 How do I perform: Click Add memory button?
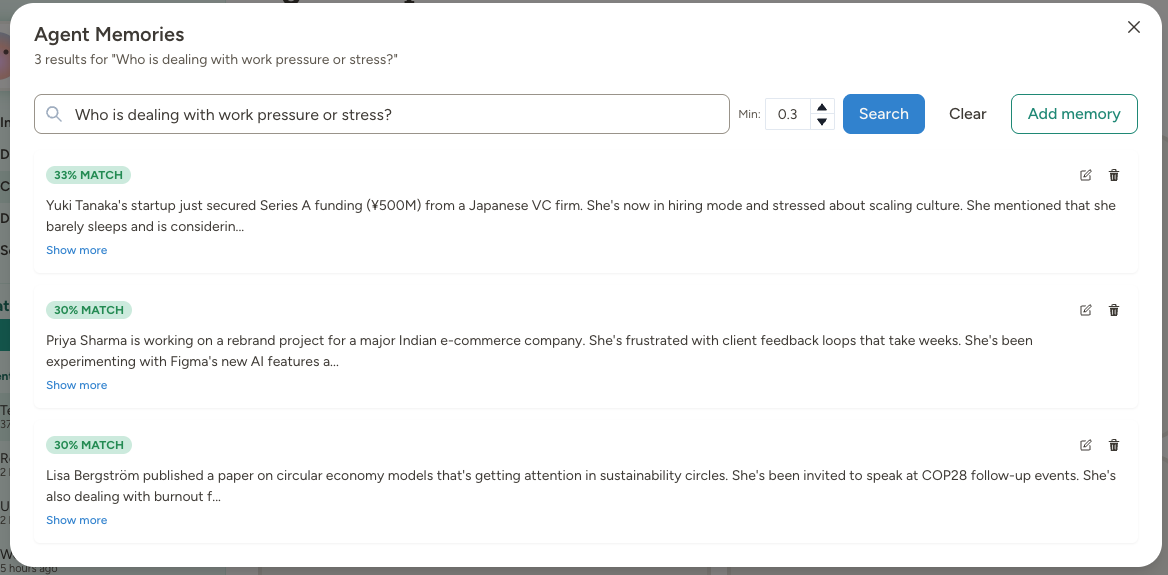tap(1074, 114)
